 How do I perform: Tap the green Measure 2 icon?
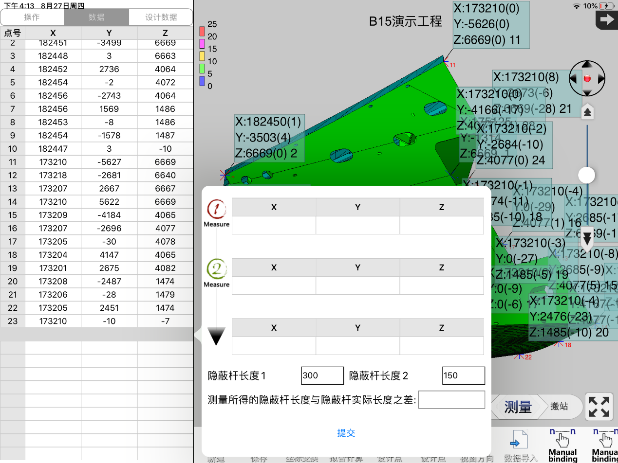217,269
